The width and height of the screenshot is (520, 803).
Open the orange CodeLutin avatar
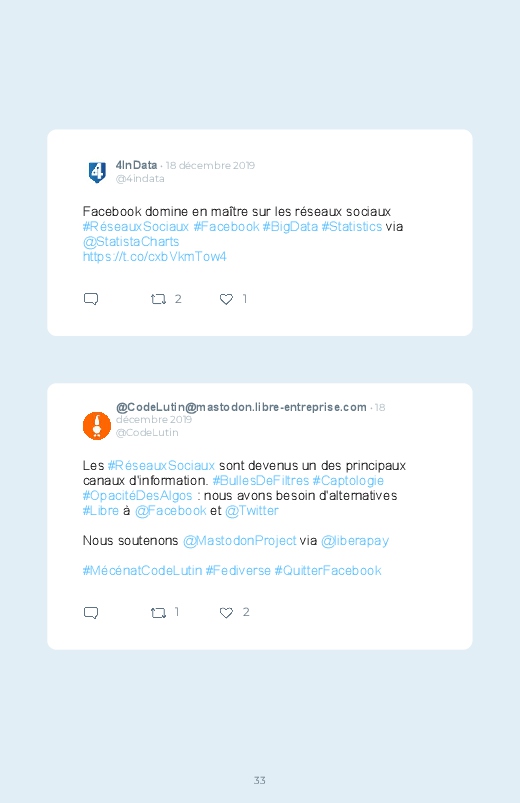pos(97,426)
